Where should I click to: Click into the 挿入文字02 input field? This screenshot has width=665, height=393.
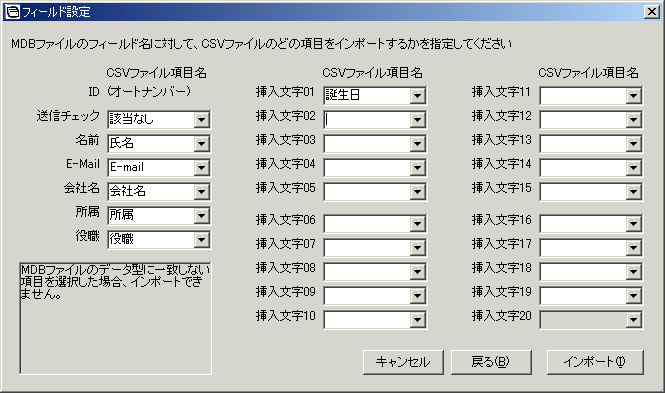367,120
